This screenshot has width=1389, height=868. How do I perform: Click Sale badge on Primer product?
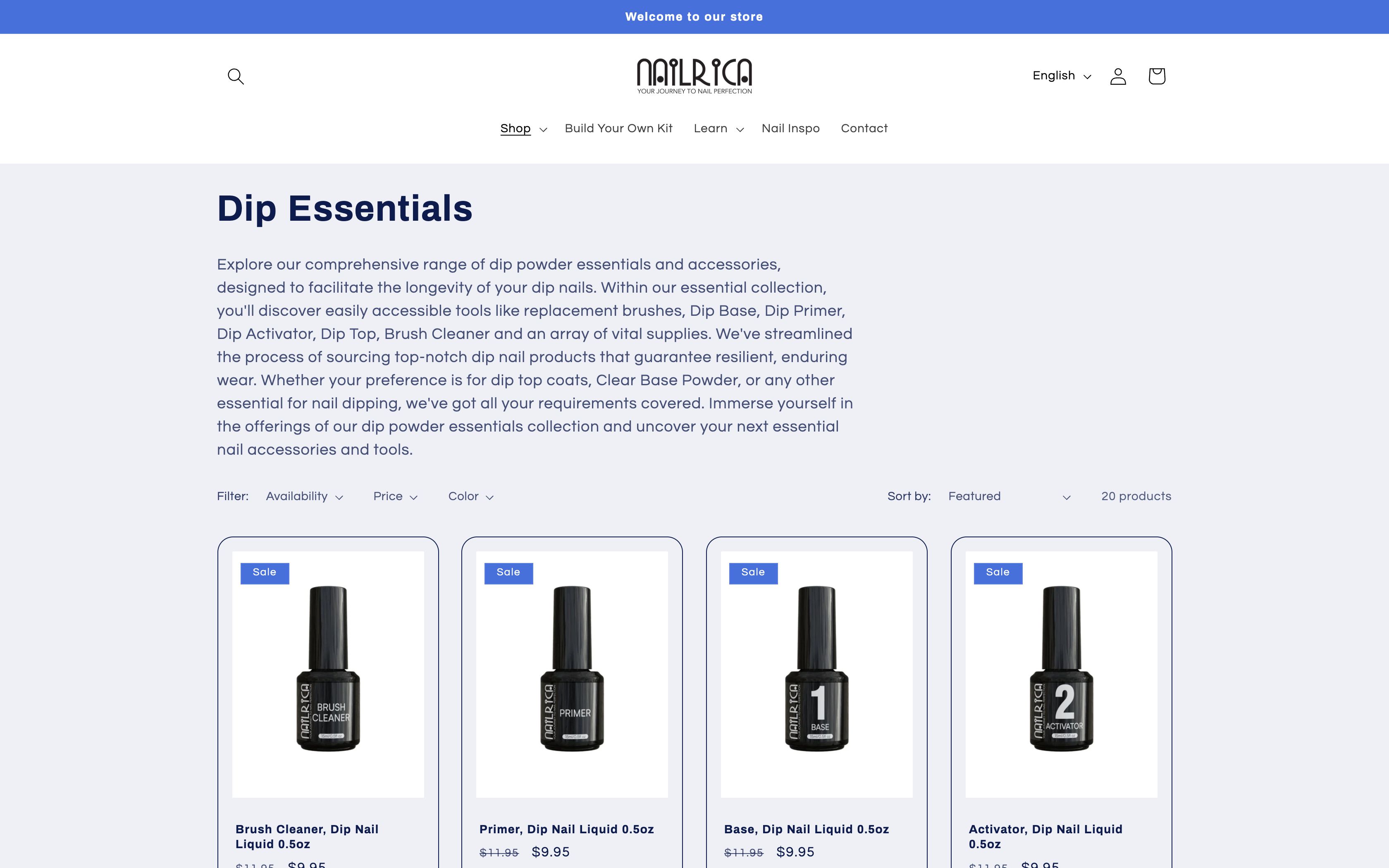coord(508,573)
